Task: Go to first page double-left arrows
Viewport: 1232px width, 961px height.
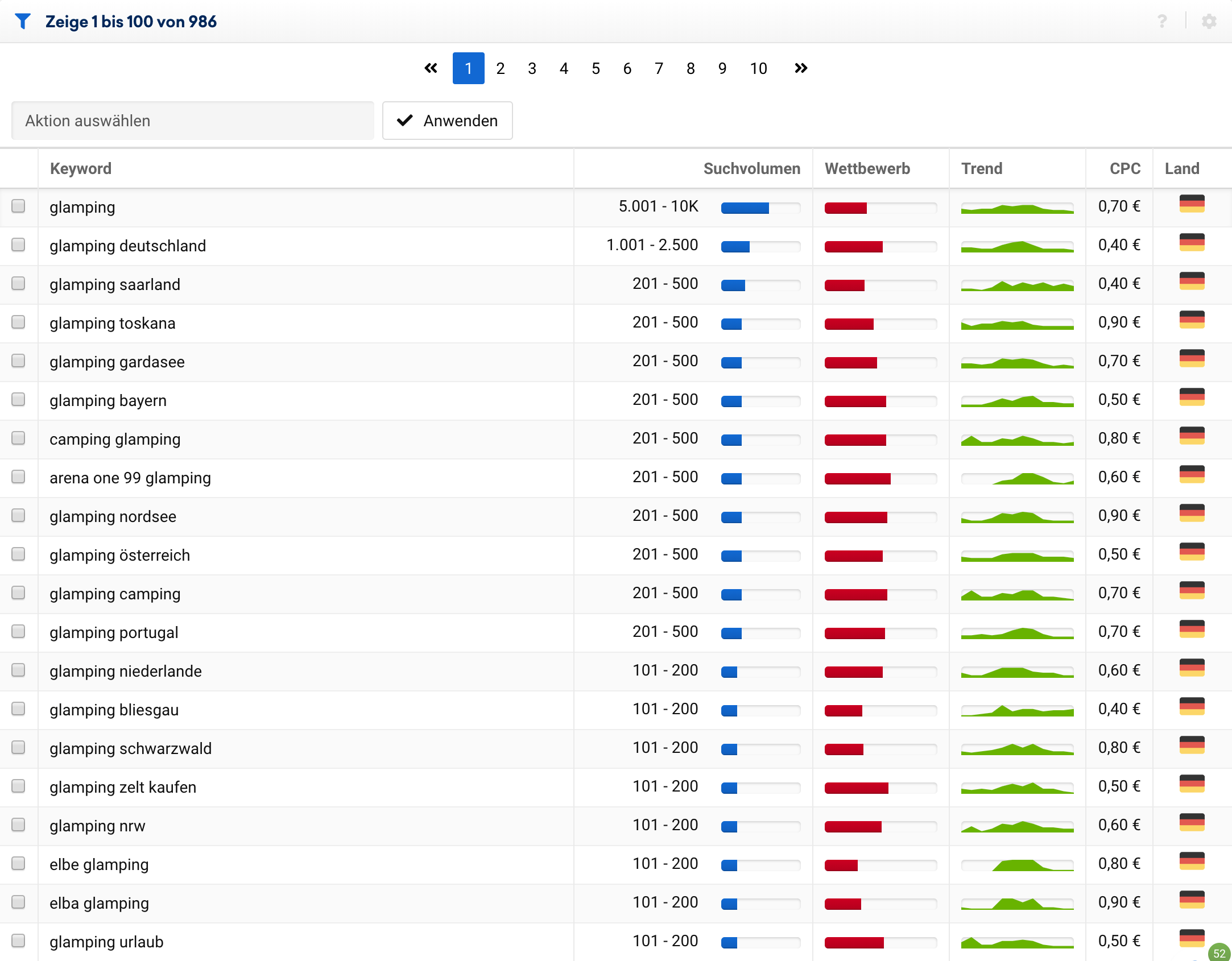Action: [431, 68]
